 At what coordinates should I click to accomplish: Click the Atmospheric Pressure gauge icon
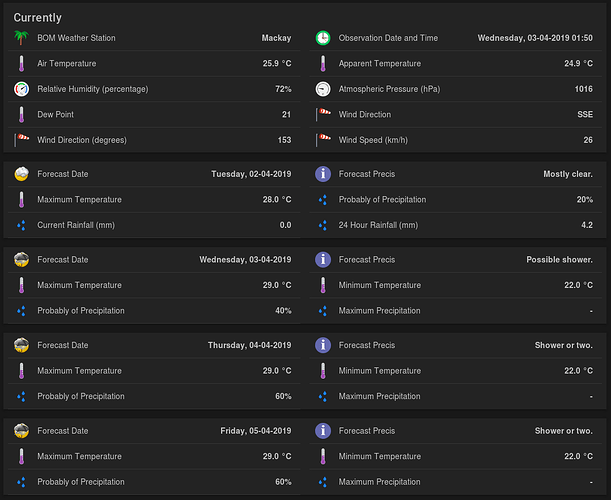[323, 89]
